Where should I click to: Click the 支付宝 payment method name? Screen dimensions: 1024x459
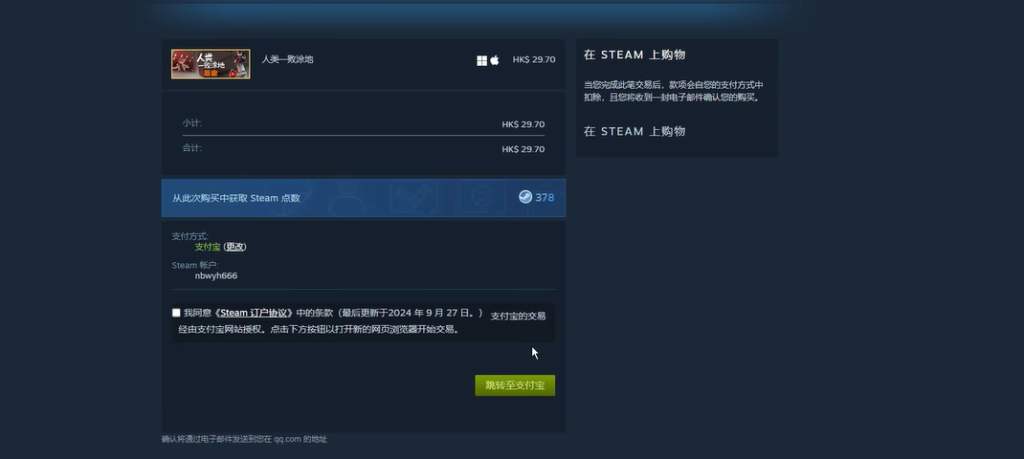point(207,246)
